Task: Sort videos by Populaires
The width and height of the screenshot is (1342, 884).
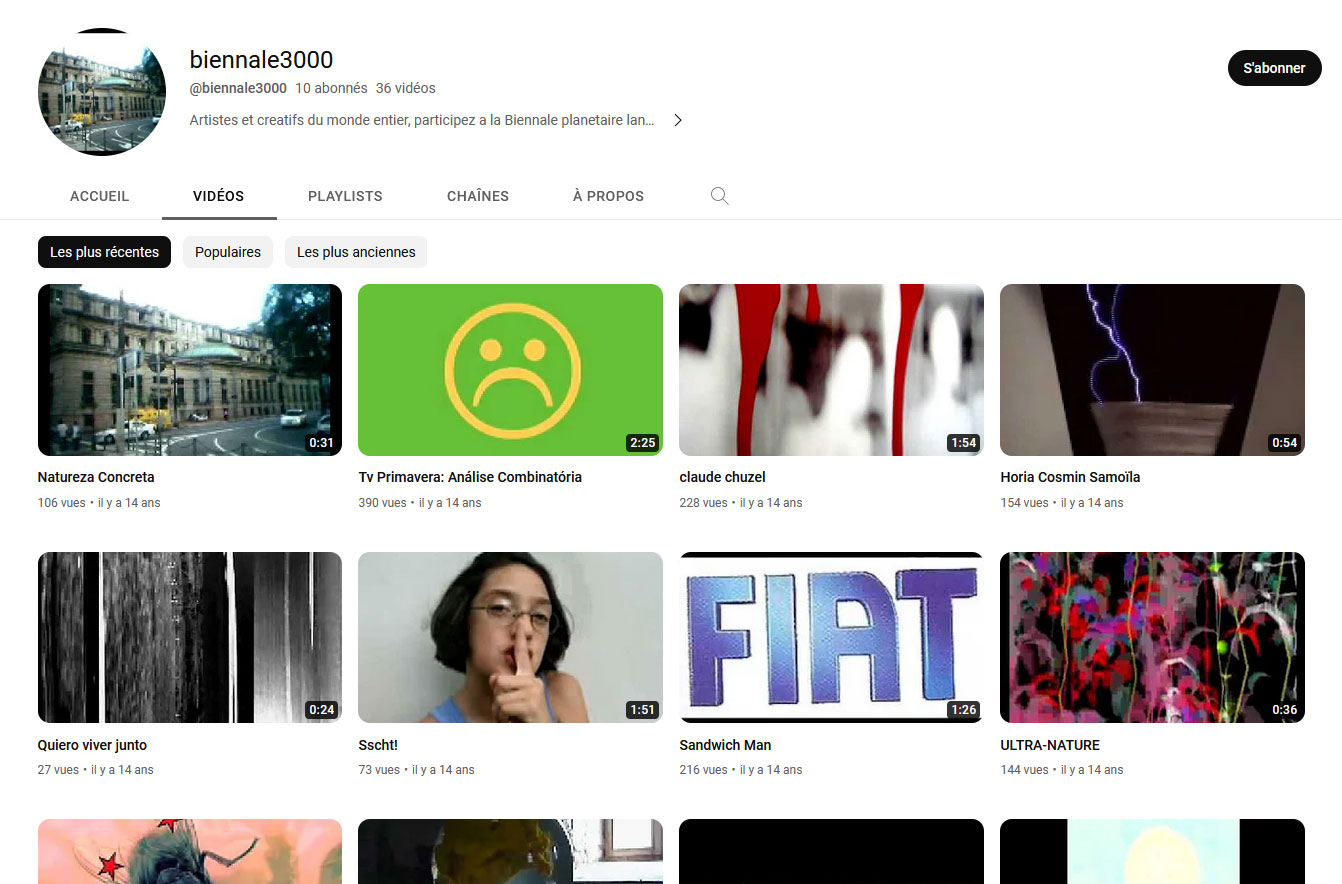Action: click(228, 252)
